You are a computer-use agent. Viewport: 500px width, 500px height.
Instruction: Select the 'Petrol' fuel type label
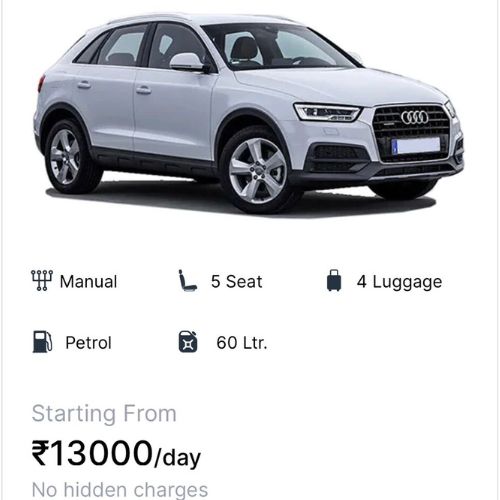88,343
